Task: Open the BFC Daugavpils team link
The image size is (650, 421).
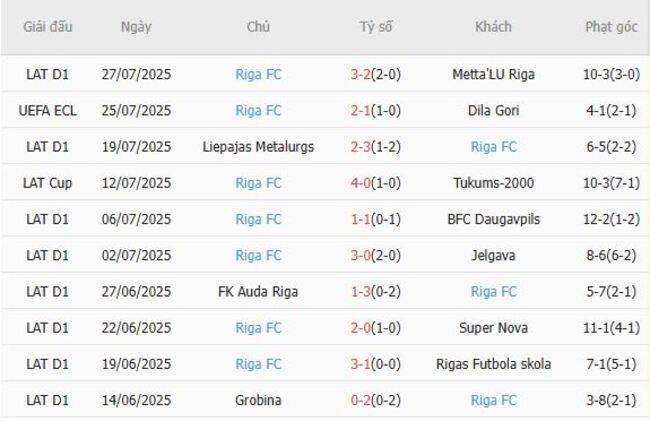Action: click(493, 219)
